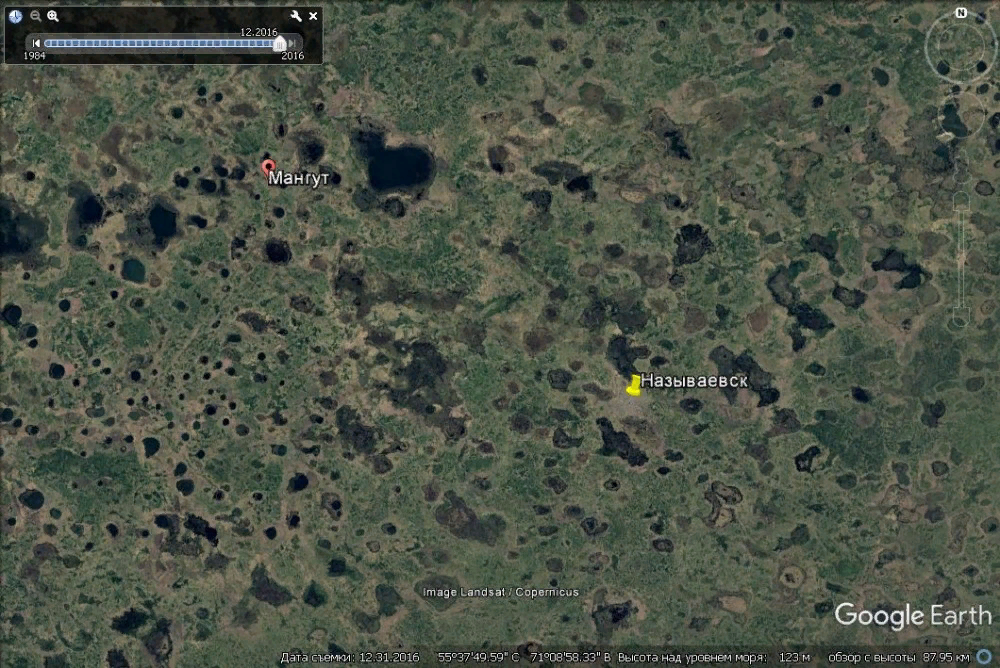Click the move joystick navigation circle

(961, 115)
